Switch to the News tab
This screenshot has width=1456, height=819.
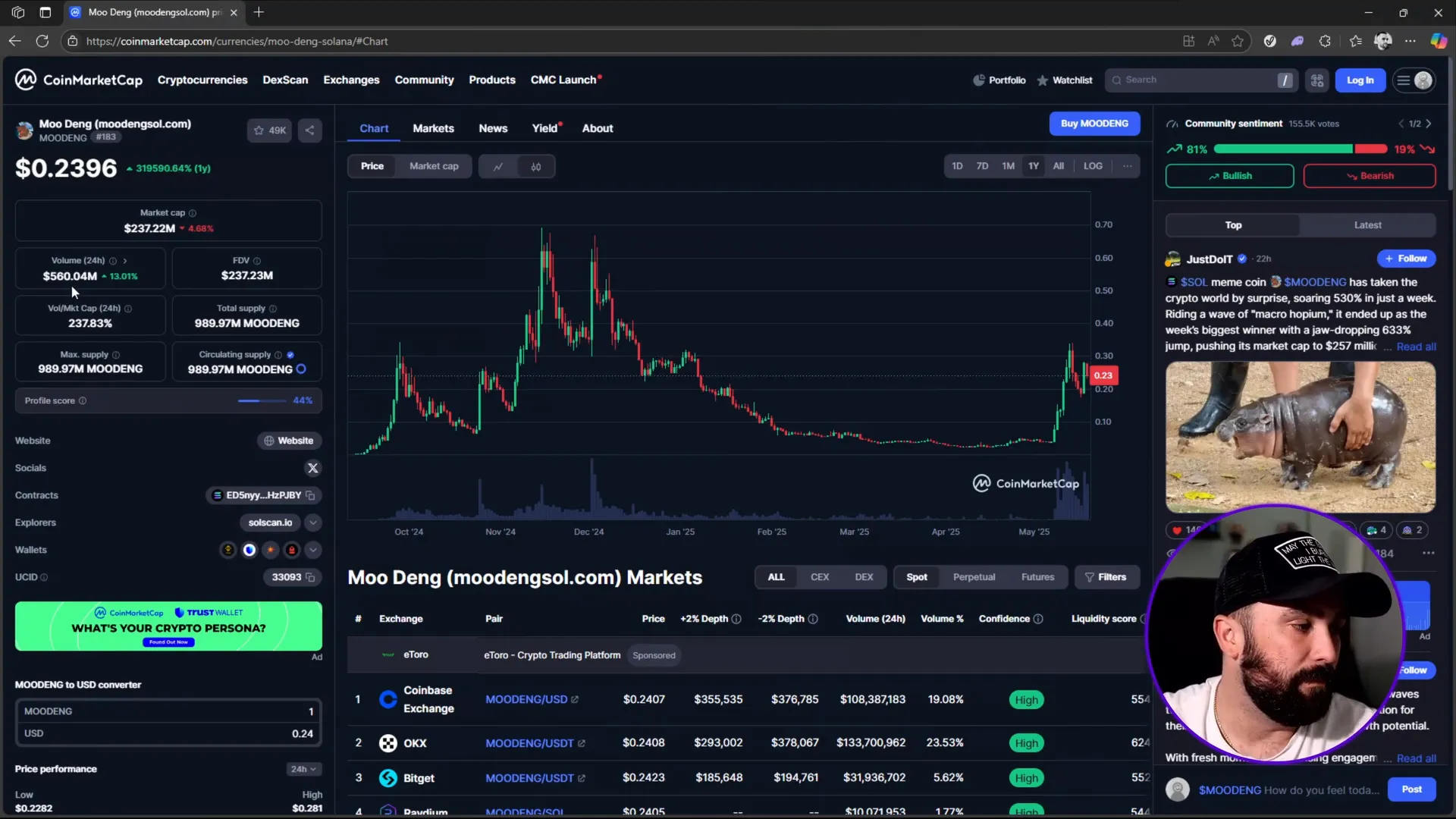[493, 128]
